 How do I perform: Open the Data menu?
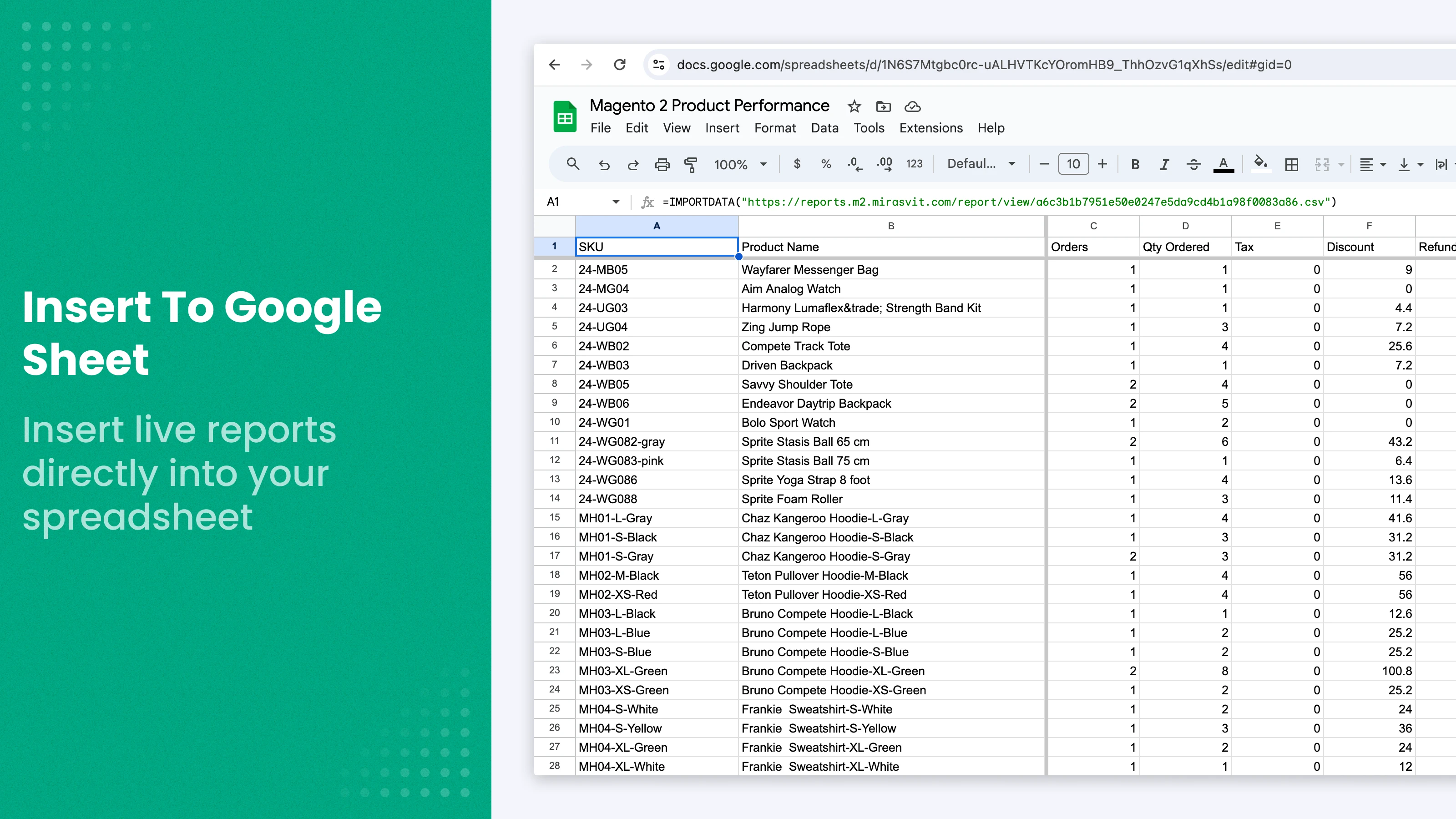pyautogui.click(x=824, y=128)
